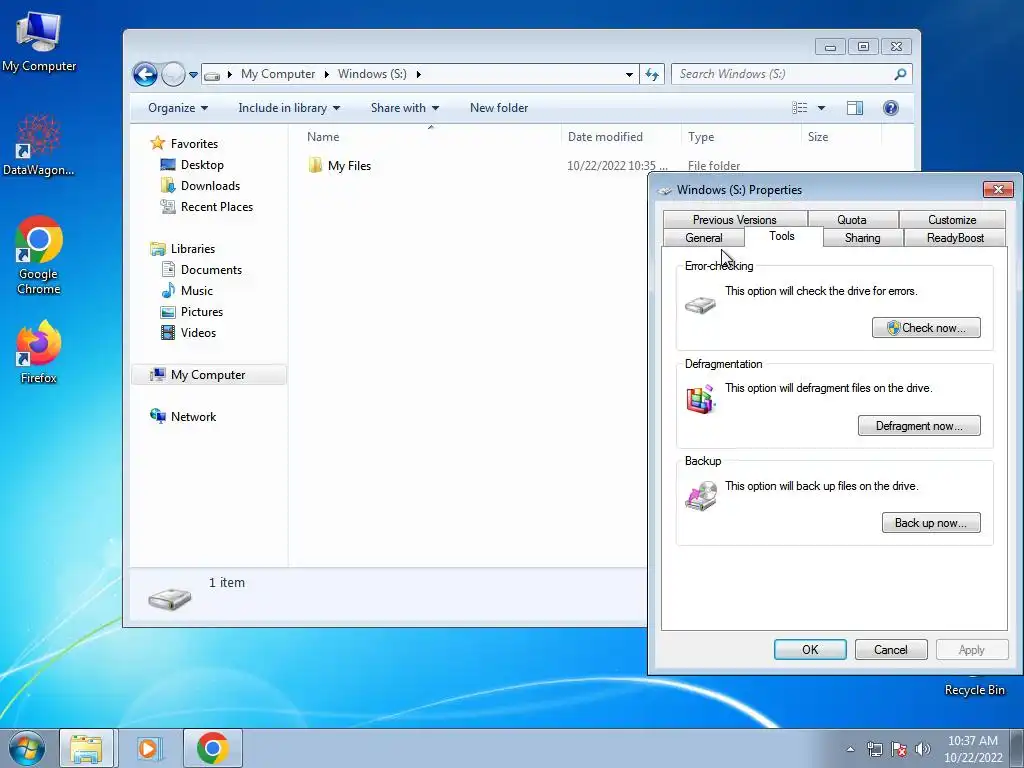Screen dimensions: 1024x768
Task: Open Windows Media Player from taskbar
Action: click(x=149, y=748)
